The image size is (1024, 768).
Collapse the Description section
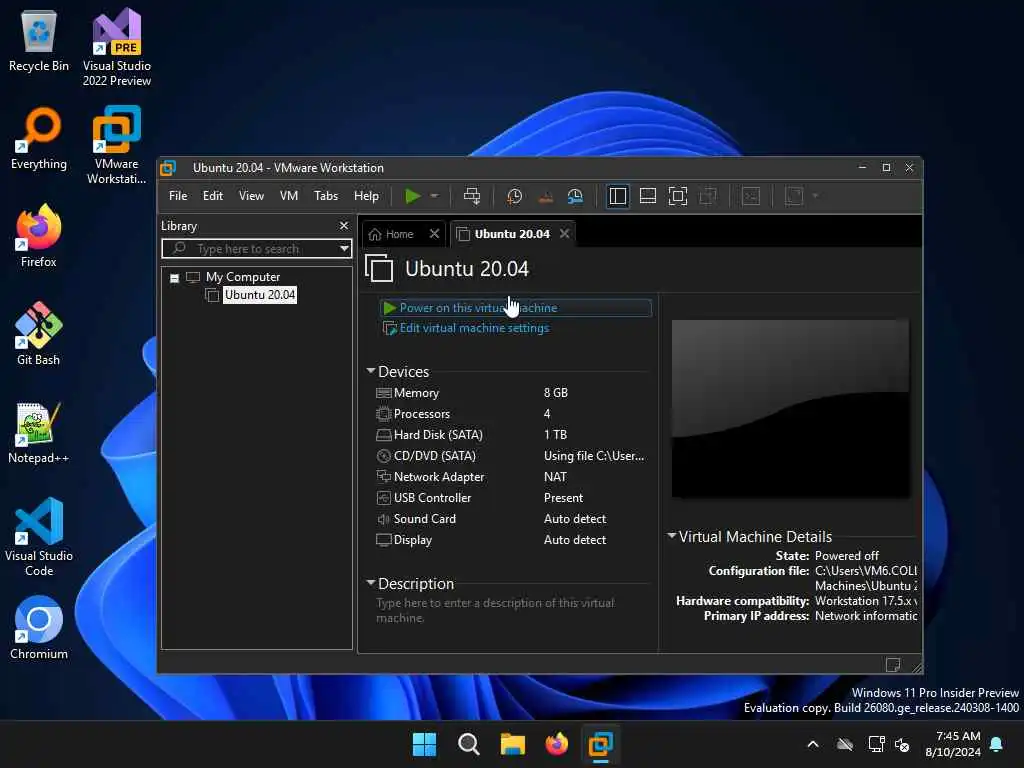click(370, 583)
